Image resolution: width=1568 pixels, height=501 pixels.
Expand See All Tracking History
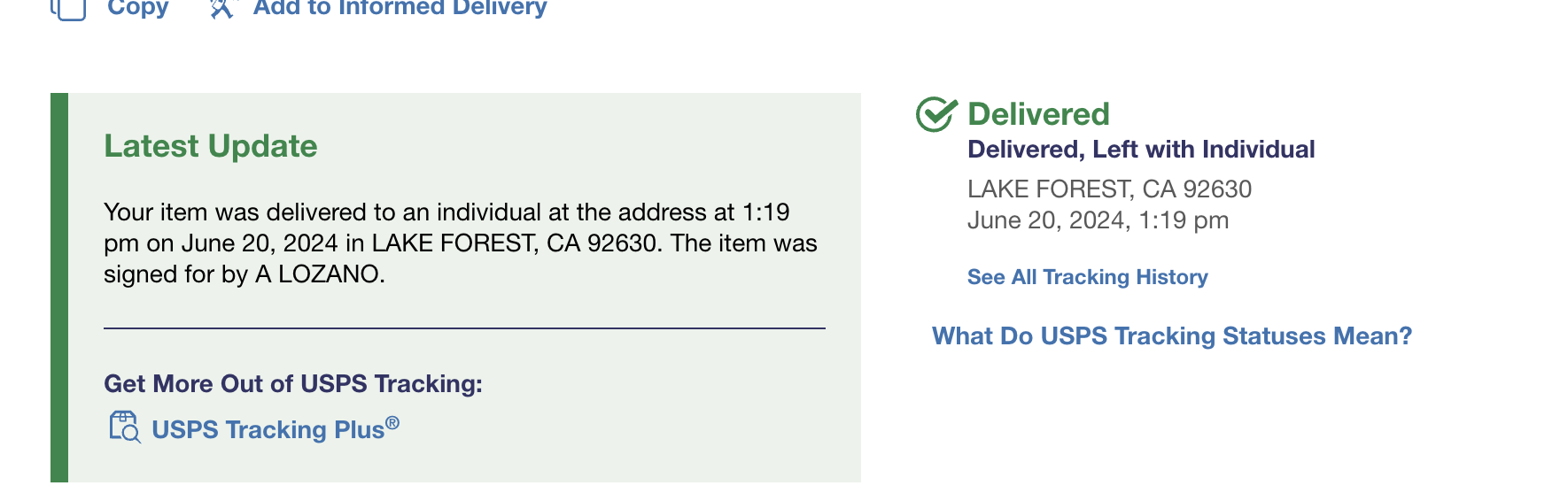click(x=1087, y=277)
